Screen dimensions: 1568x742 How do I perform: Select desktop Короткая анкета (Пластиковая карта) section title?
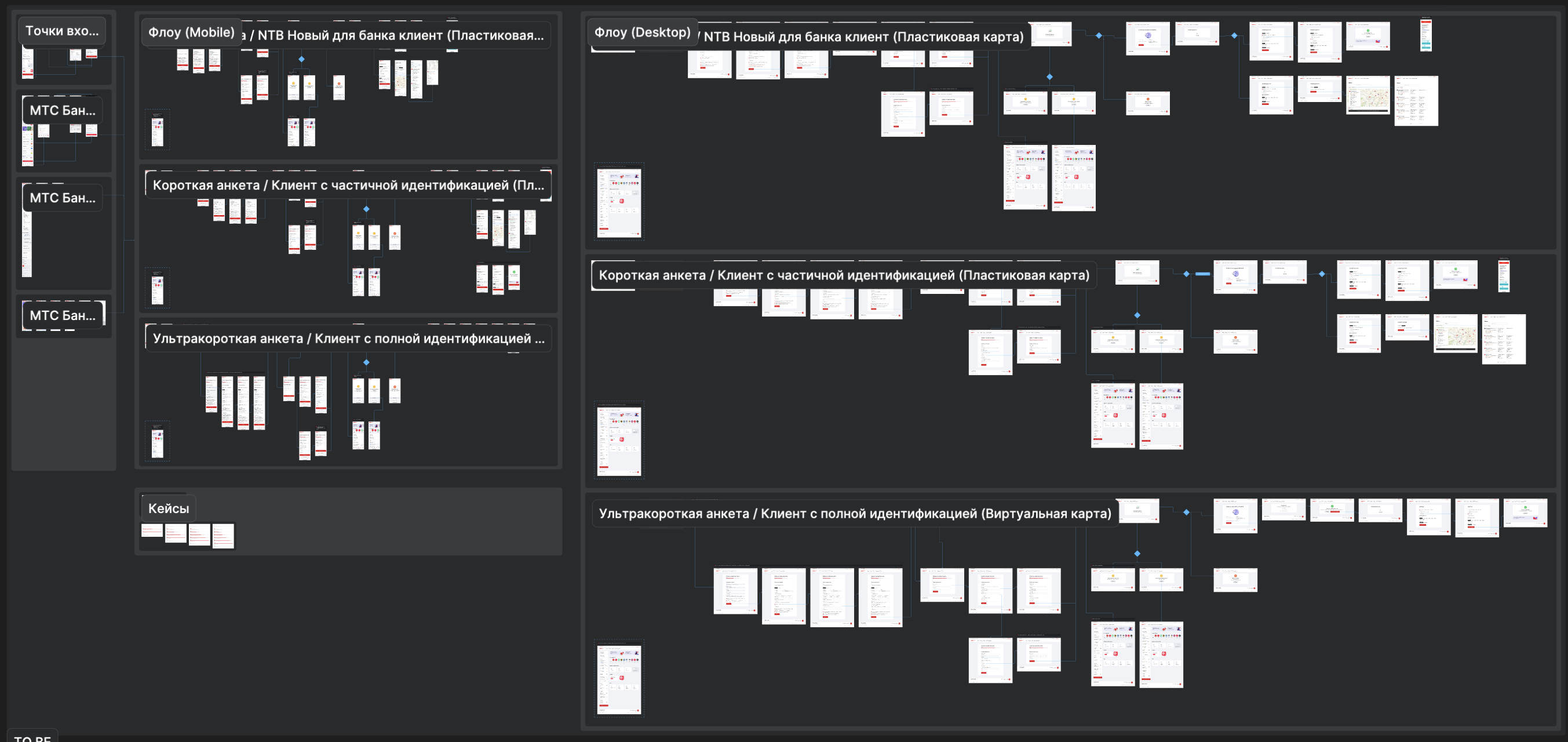tap(844, 275)
